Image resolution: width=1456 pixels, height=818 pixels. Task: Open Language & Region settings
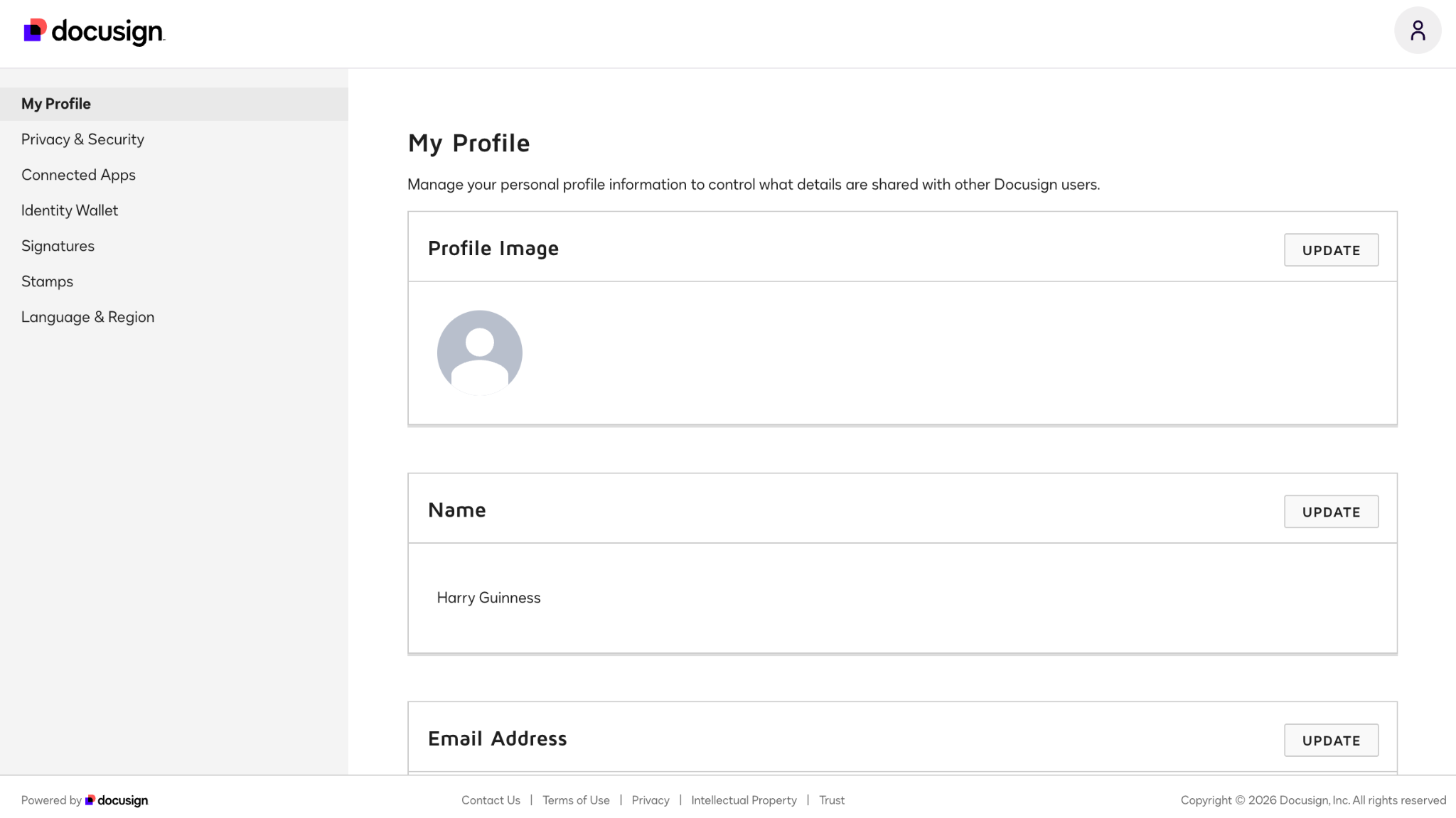[87, 317]
